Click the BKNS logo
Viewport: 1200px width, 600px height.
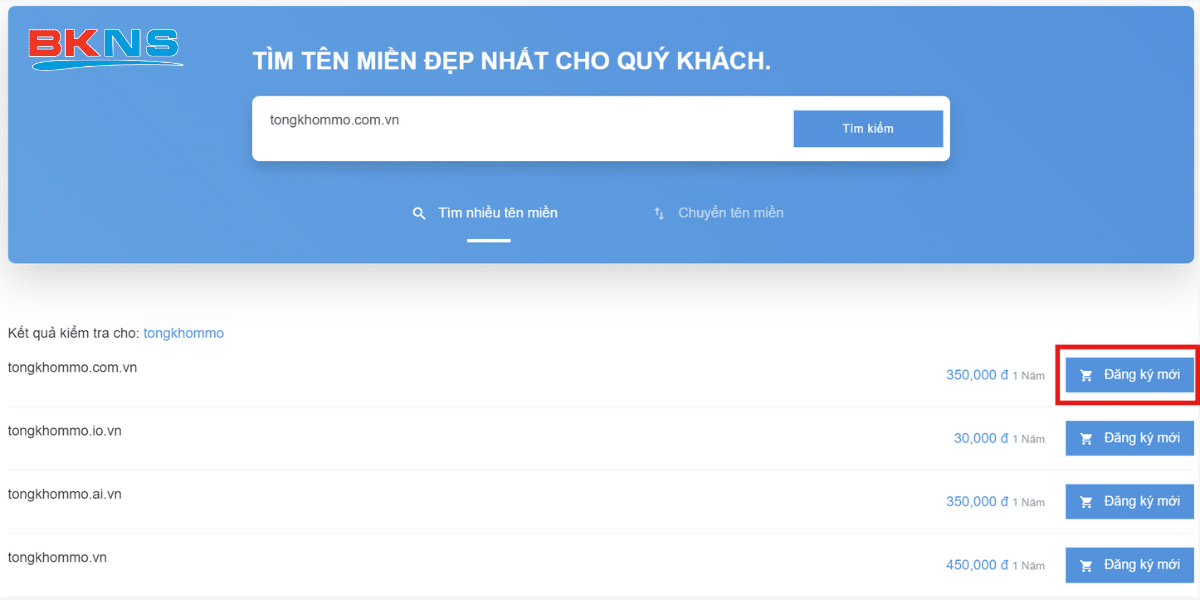pos(105,48)
